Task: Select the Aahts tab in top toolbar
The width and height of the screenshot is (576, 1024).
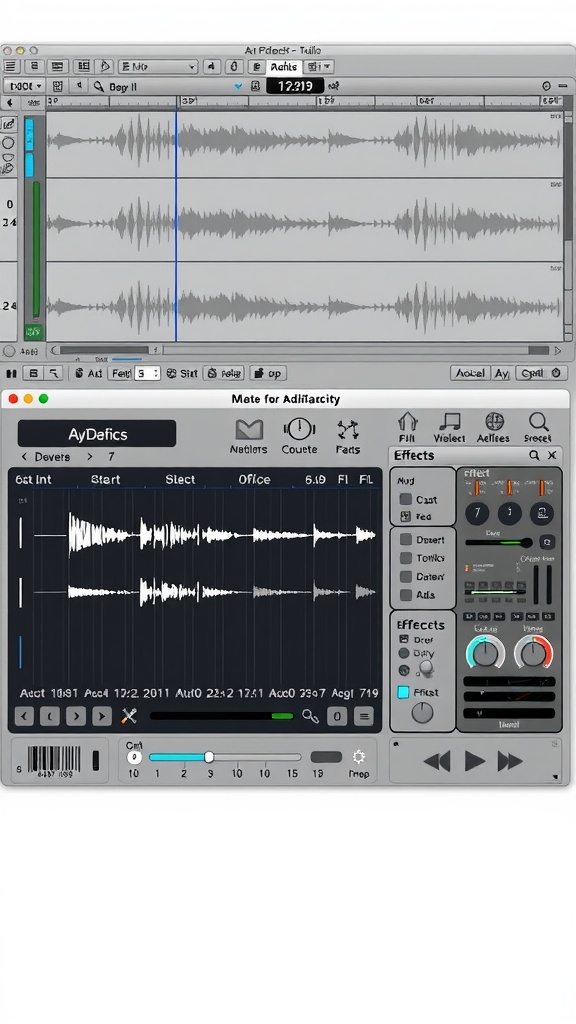Action: tap(284, 67)
